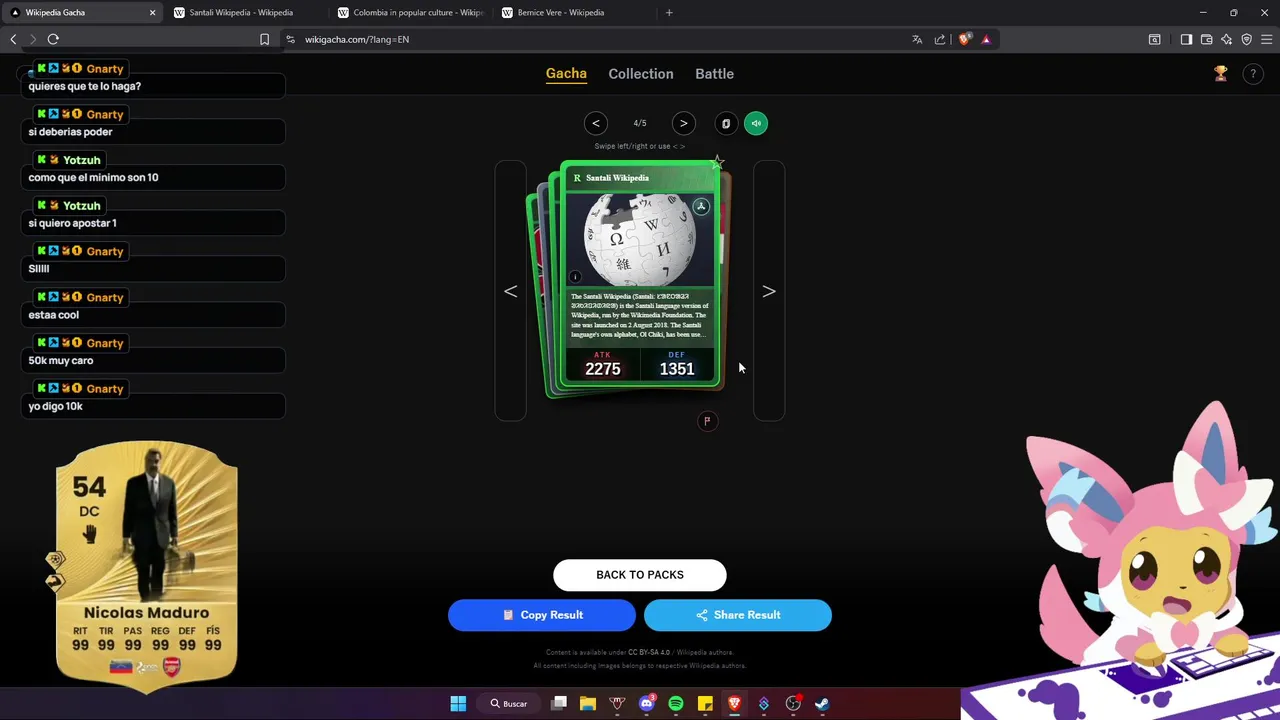Open Task View on the taskbar

point(559,703)
